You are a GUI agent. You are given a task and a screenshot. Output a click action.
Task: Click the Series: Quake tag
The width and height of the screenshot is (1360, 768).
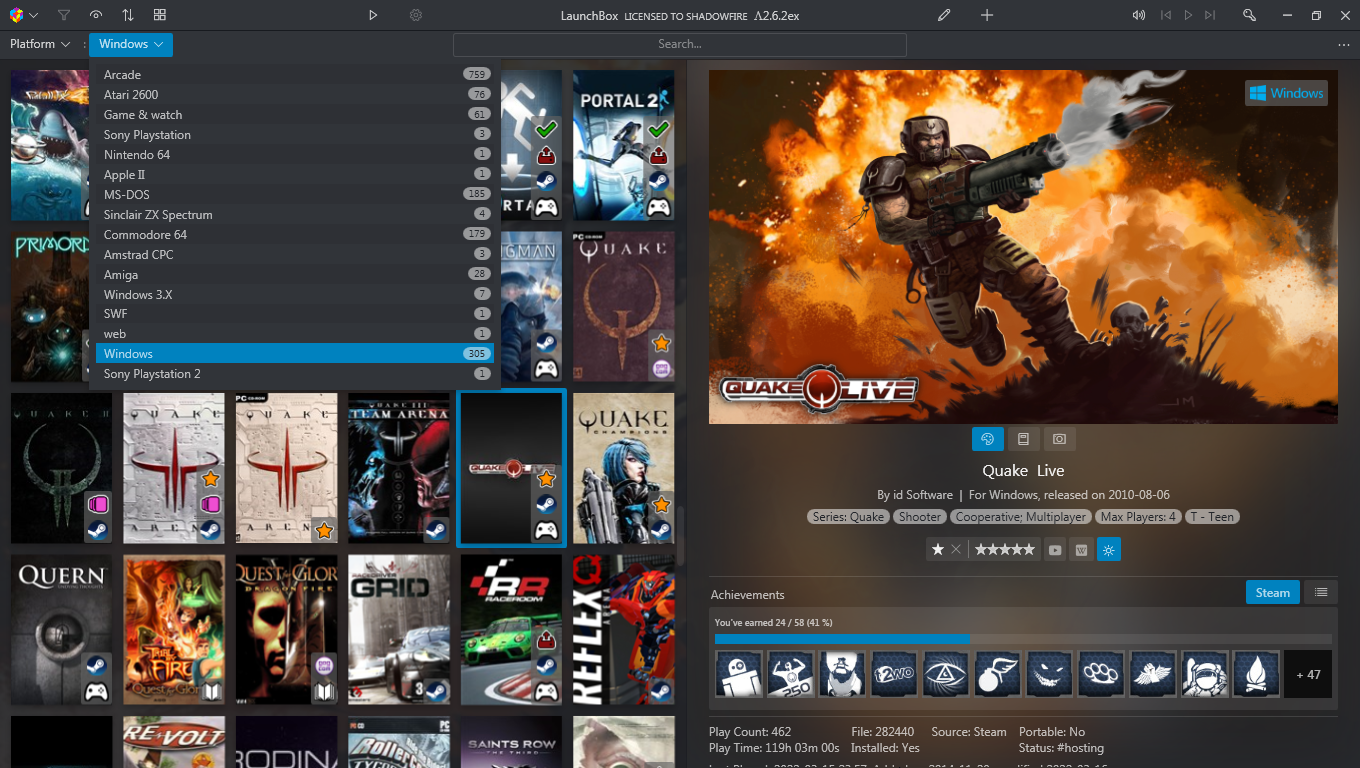pyautogui.click(x=848, y=517)
